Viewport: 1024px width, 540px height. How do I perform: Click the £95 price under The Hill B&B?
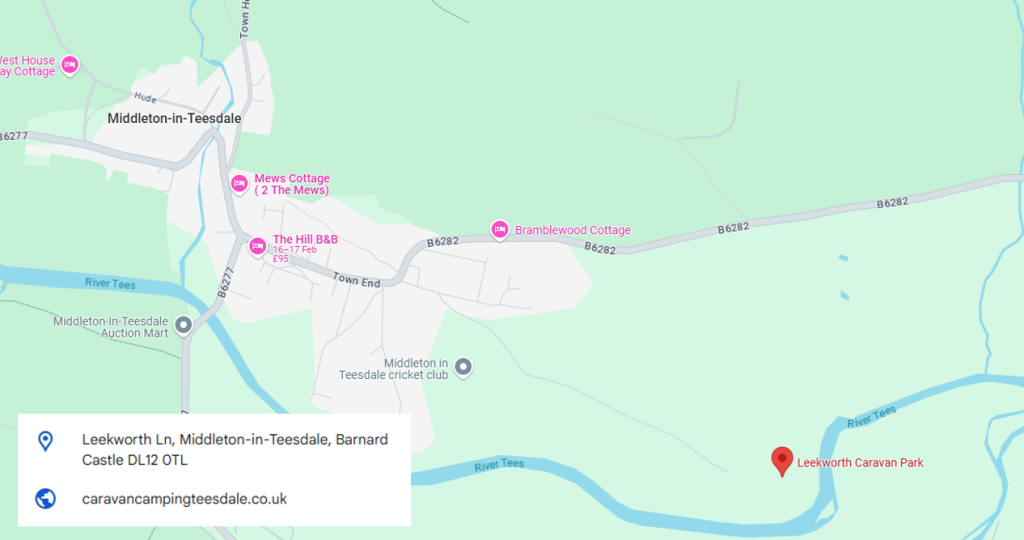tap(281, 259)
